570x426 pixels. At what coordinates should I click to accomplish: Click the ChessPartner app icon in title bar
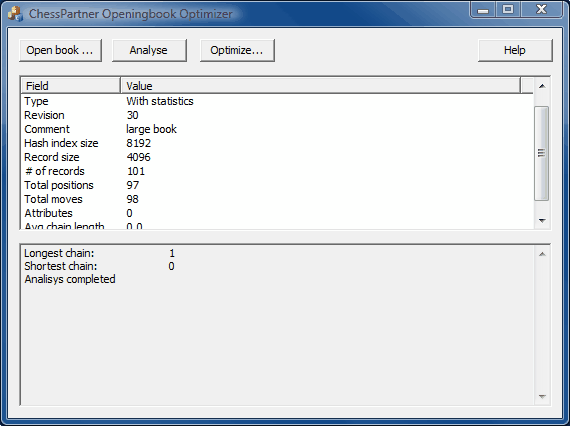15,14
